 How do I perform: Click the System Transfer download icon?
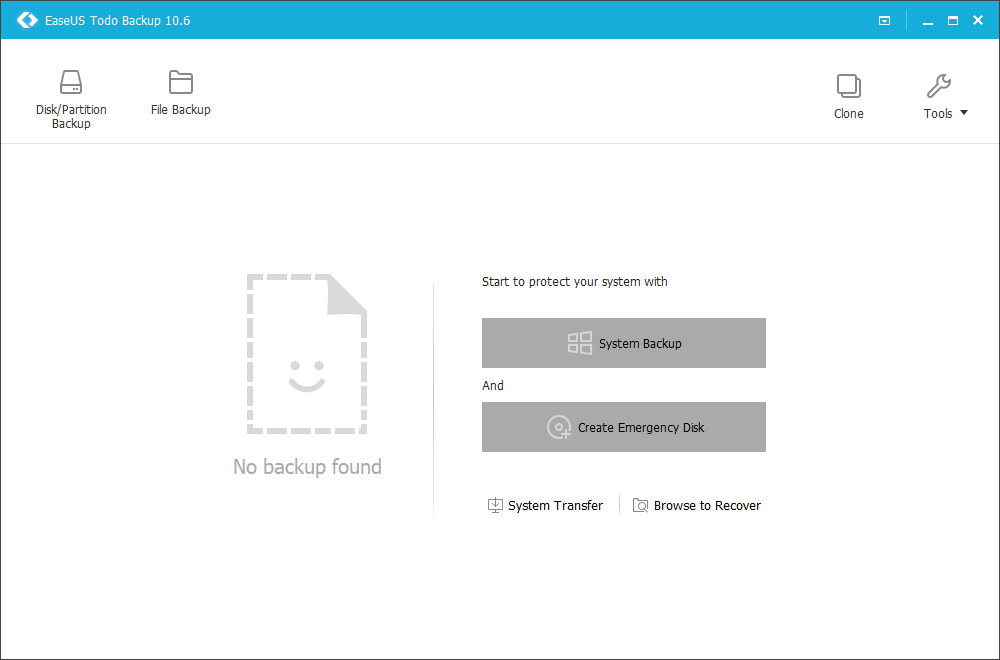(495, 505)
